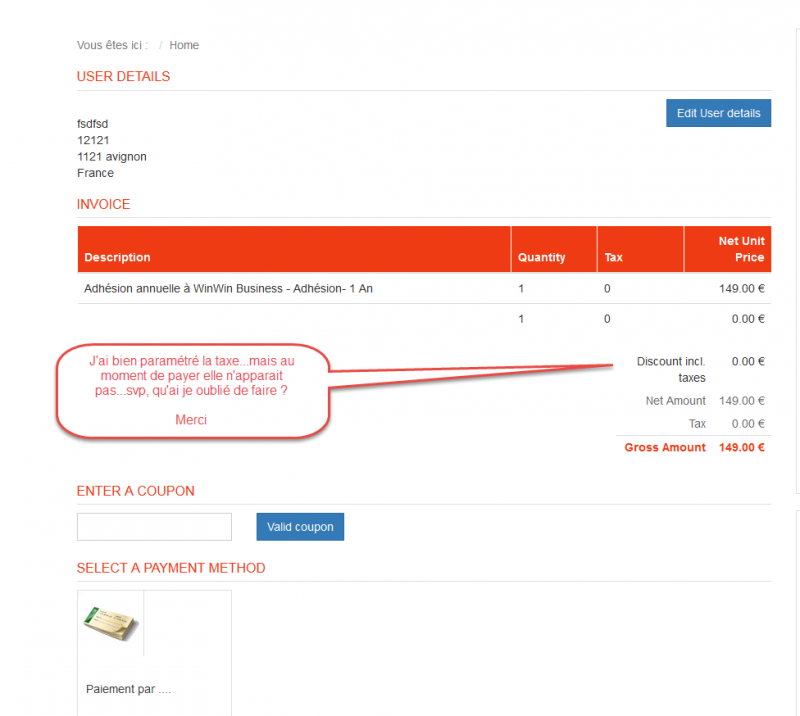The height and width of the screenshot is (716, 800).
Task: Click the 149.00 € unit price cell
Action: [x=742, y=289]
